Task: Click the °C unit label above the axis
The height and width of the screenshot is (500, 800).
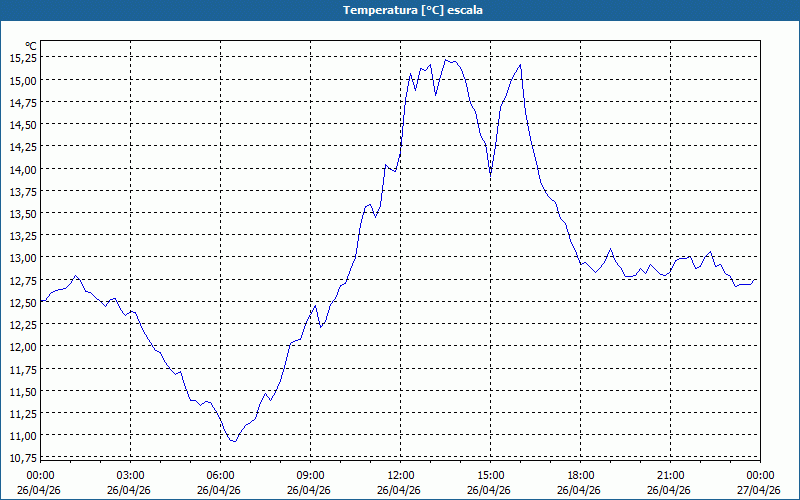Action: (x=31, y=46)
